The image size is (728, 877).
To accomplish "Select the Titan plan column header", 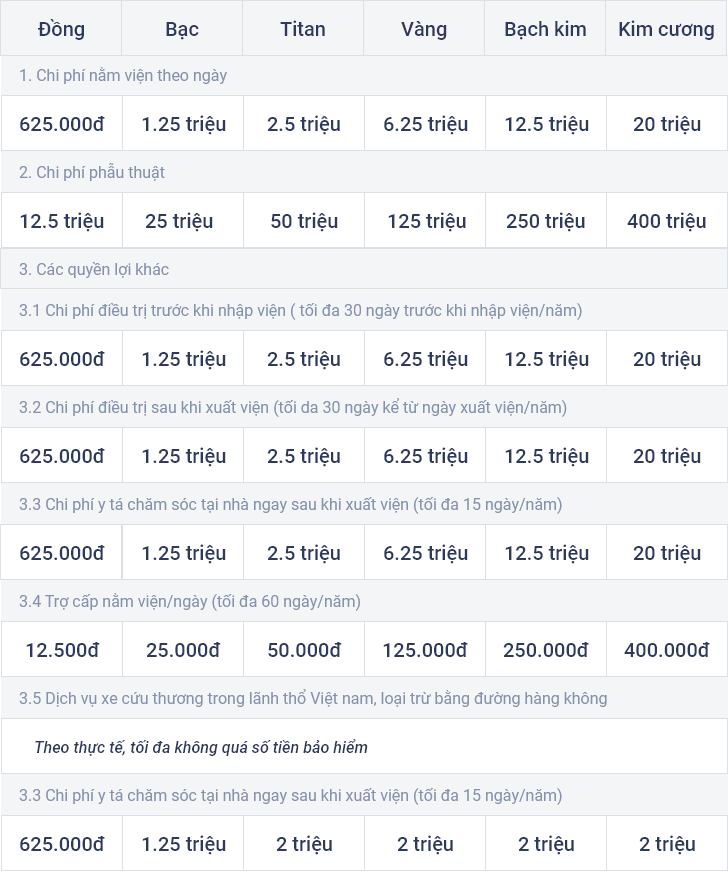I will tap(302, 29).
